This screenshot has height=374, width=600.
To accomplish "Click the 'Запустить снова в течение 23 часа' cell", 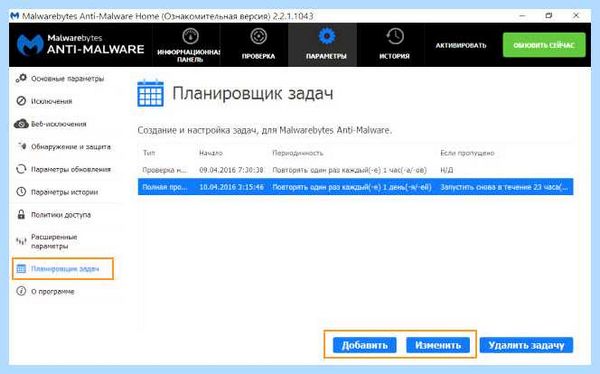I will coord(504,187).
